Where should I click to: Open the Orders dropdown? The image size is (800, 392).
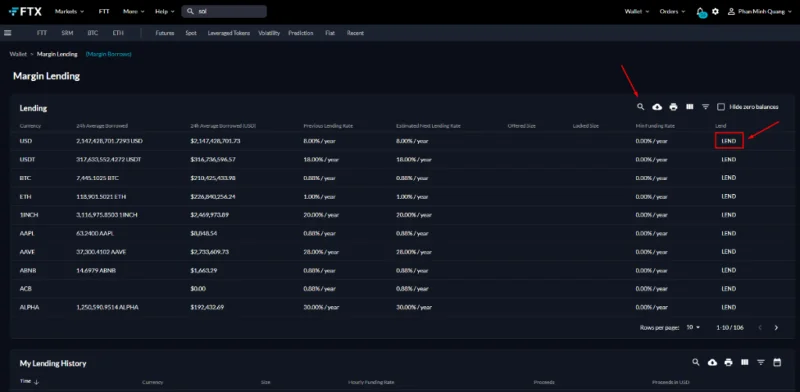(x=672, y=11)
